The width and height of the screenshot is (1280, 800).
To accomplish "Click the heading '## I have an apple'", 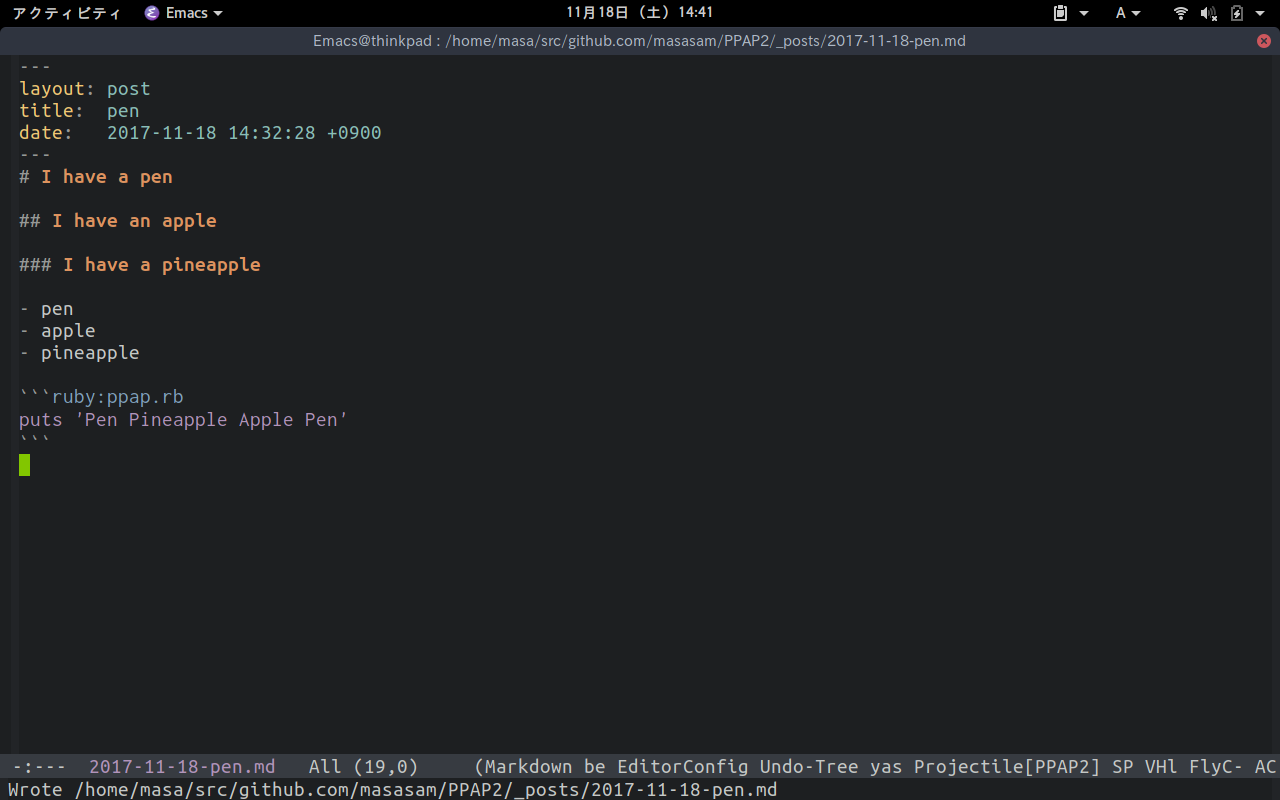I will pyautogui.click(x=118, y=221).
